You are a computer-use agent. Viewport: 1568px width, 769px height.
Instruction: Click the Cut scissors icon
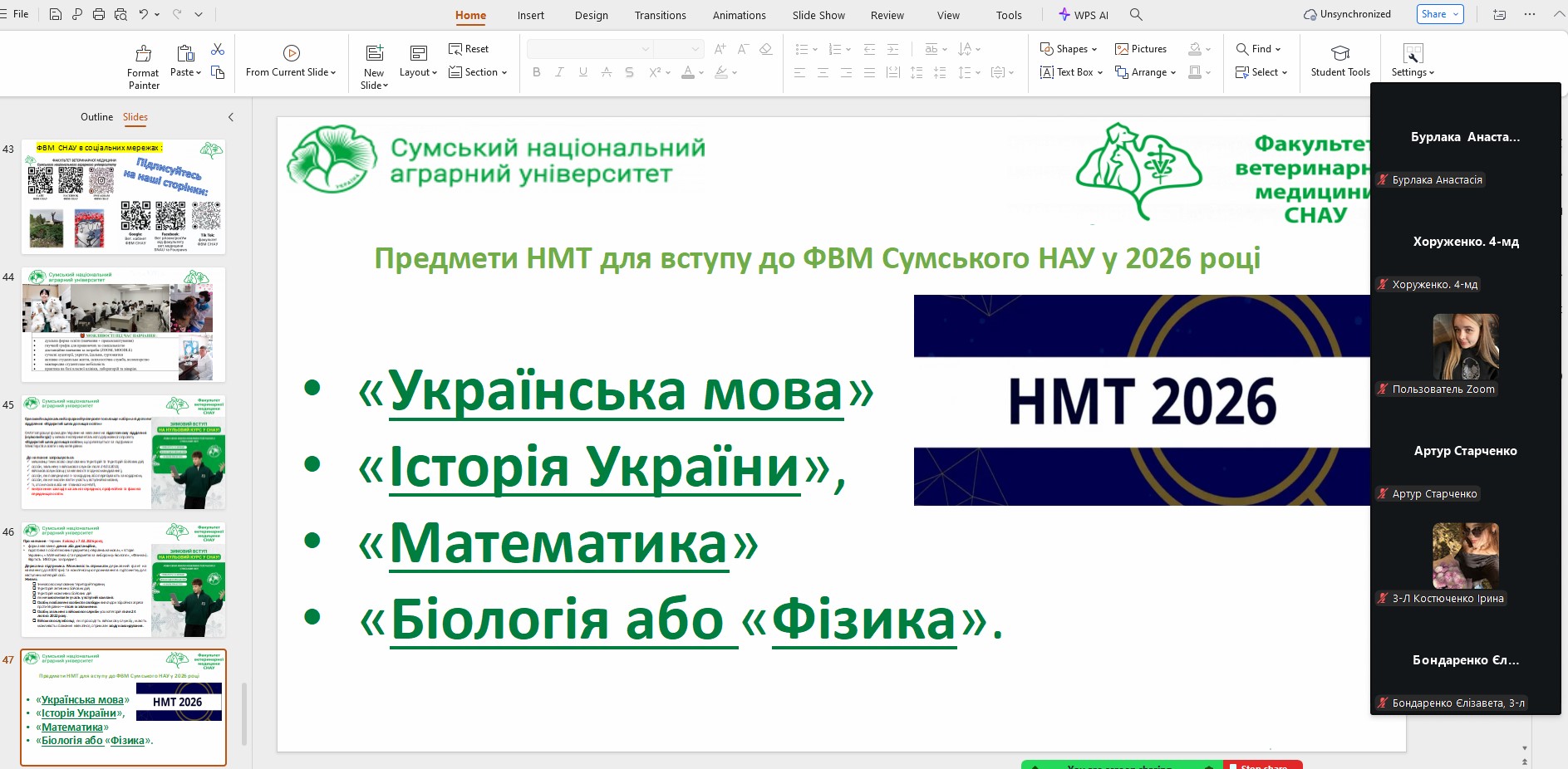point(218,50)
